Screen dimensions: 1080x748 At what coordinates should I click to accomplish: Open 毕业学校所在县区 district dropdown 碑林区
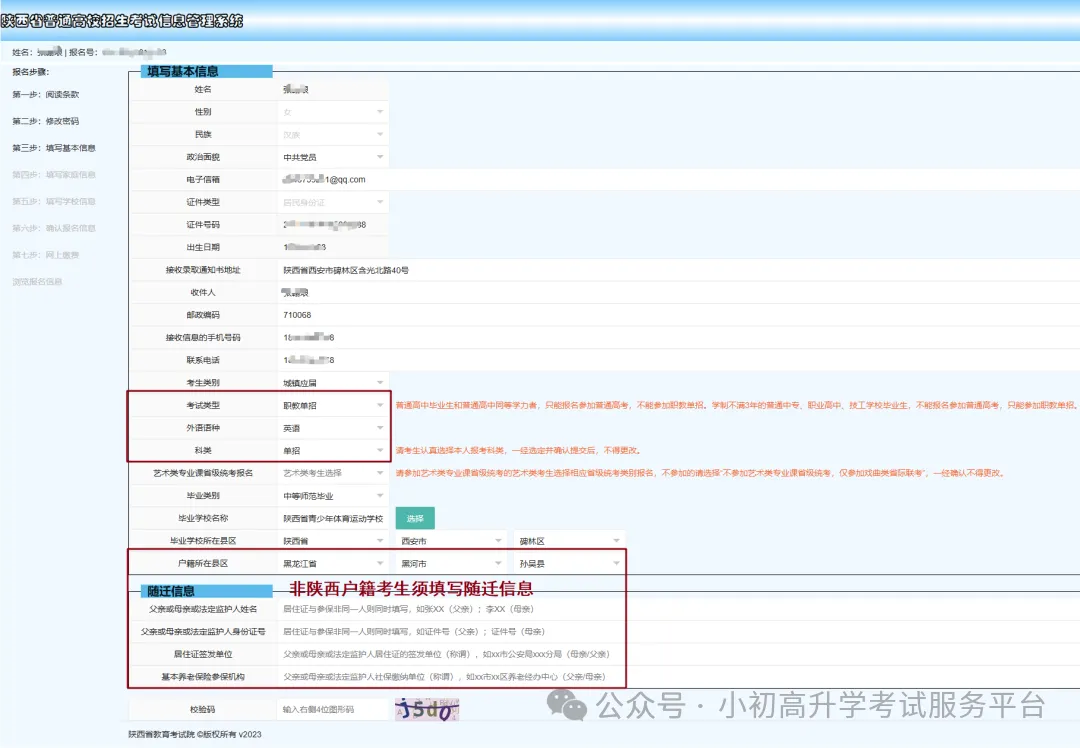tap(570, 541)
